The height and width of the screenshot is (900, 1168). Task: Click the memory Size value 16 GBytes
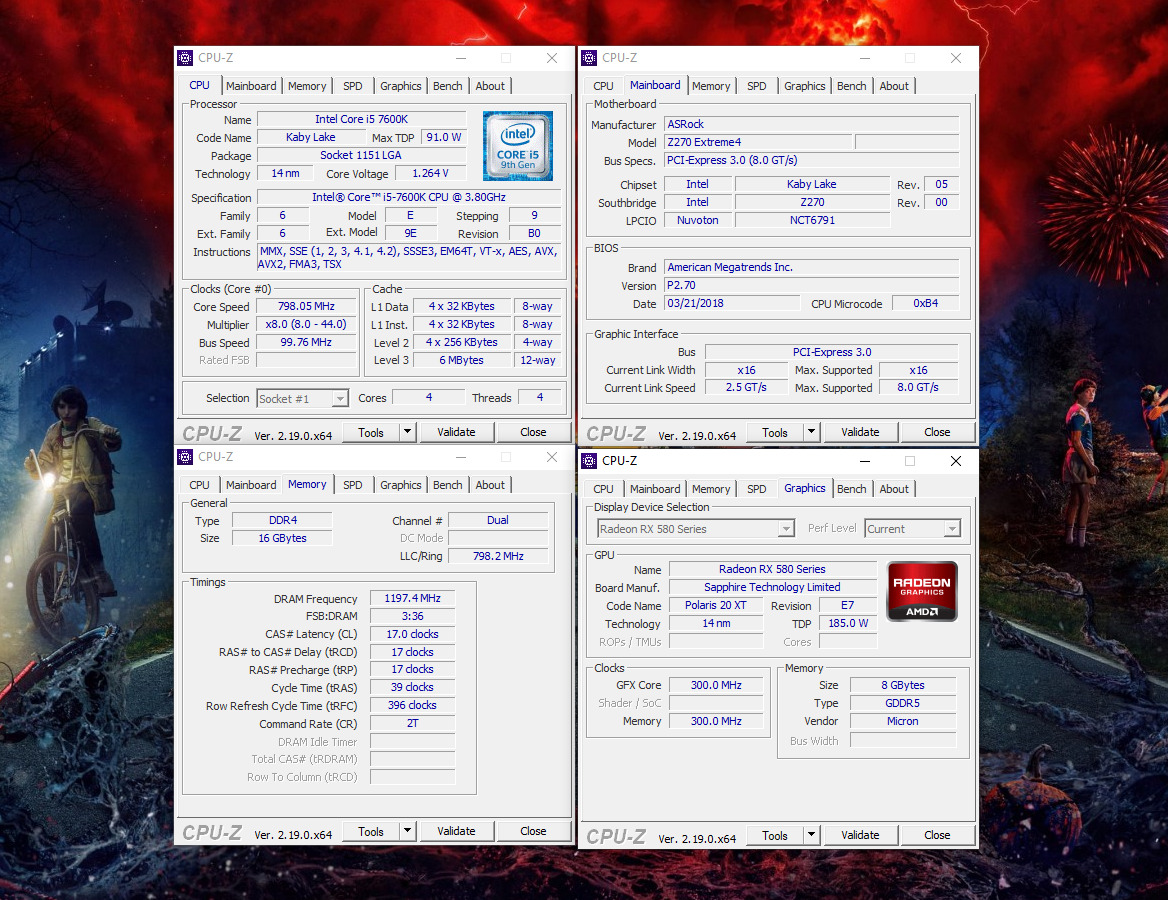282,538
